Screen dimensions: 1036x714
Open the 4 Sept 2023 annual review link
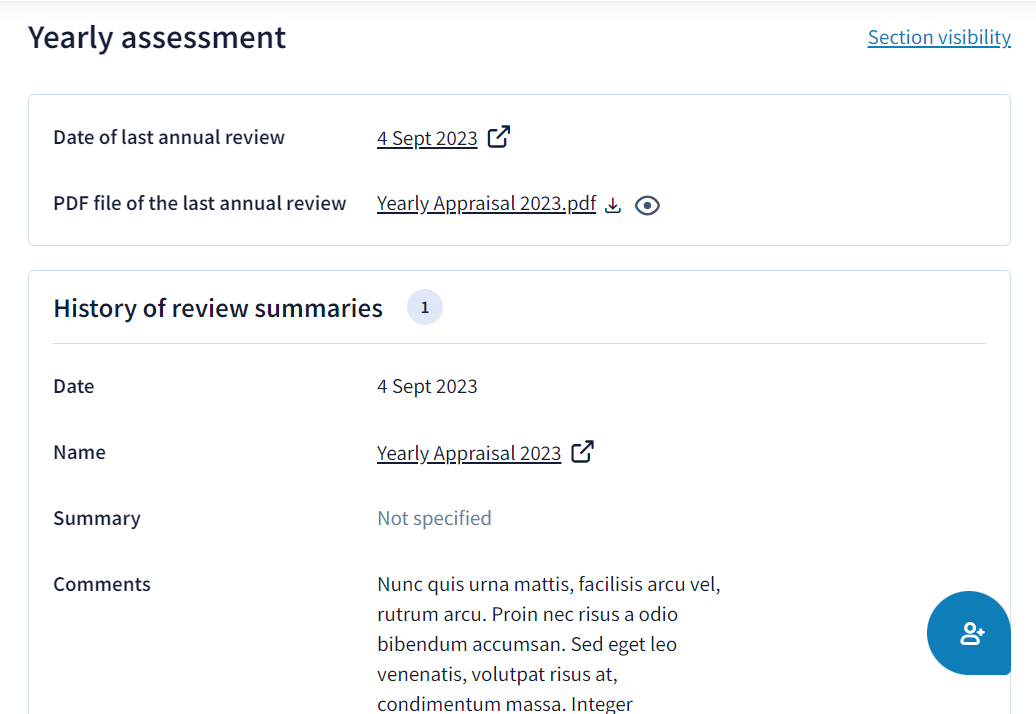(427, 138)
